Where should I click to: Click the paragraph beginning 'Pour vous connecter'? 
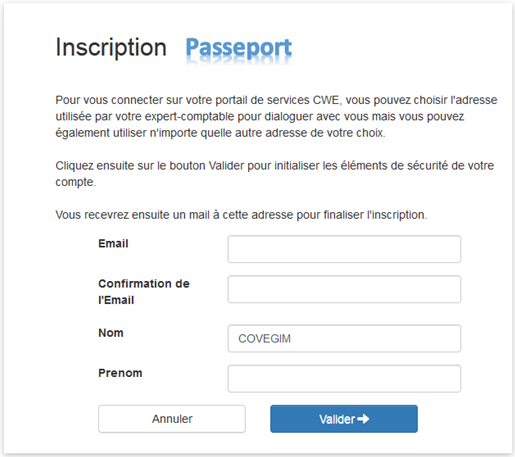click(x=276, y=116)
